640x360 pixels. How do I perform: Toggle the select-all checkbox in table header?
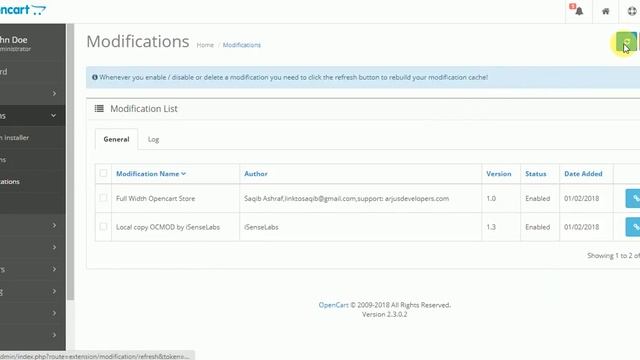click(103, 173)
